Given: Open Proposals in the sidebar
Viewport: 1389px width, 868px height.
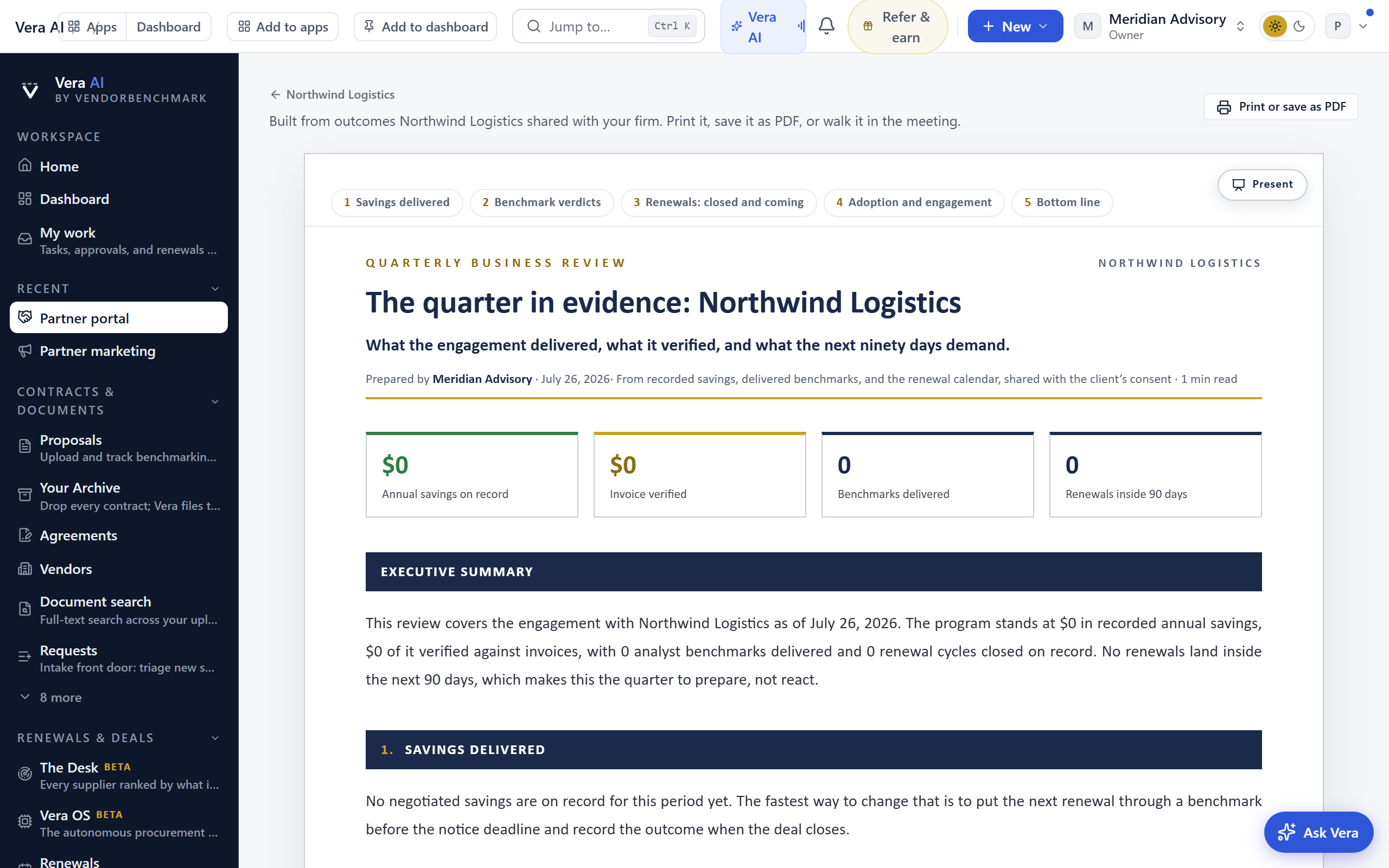Looking at the screenshot, I should pos(119,448).
